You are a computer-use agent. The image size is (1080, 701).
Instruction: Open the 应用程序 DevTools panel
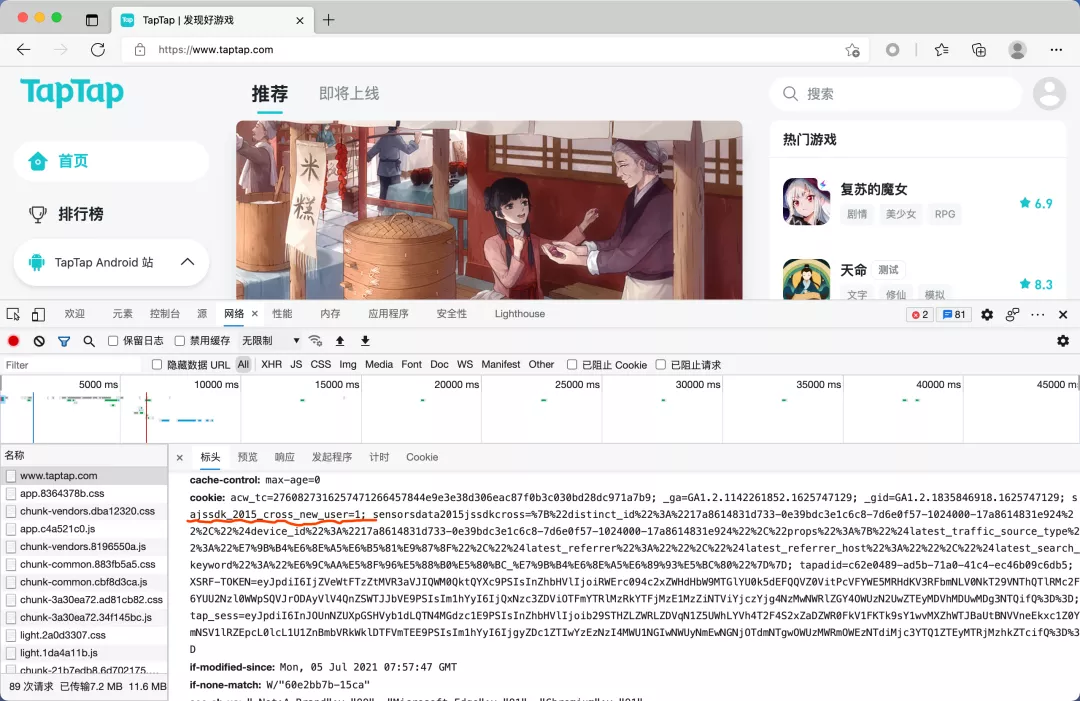pyautogui.click(x=388, y=313)
